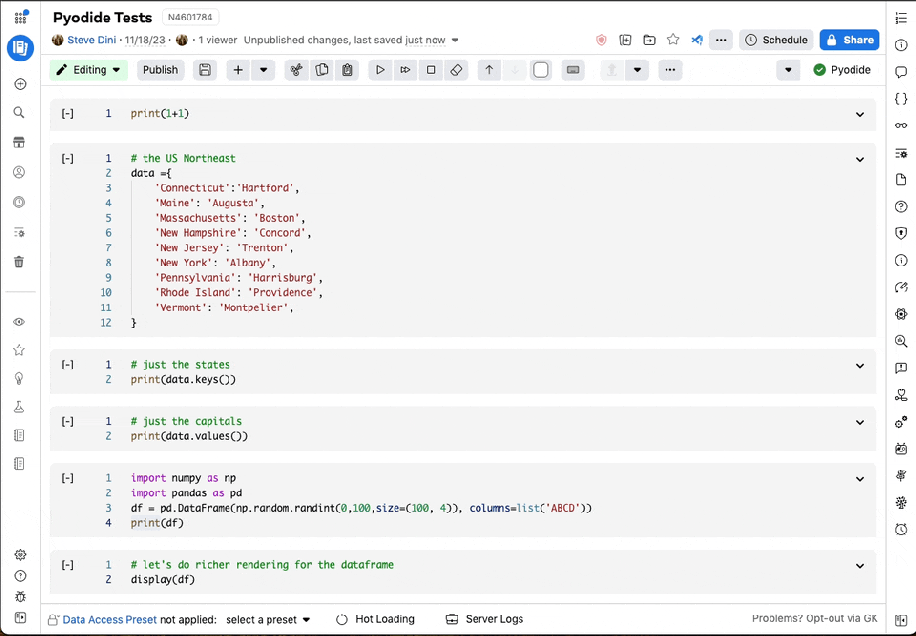Click the plus-circle new notebook icon
The height and width of the screenshot is (636, 916).
pos(20,84)
